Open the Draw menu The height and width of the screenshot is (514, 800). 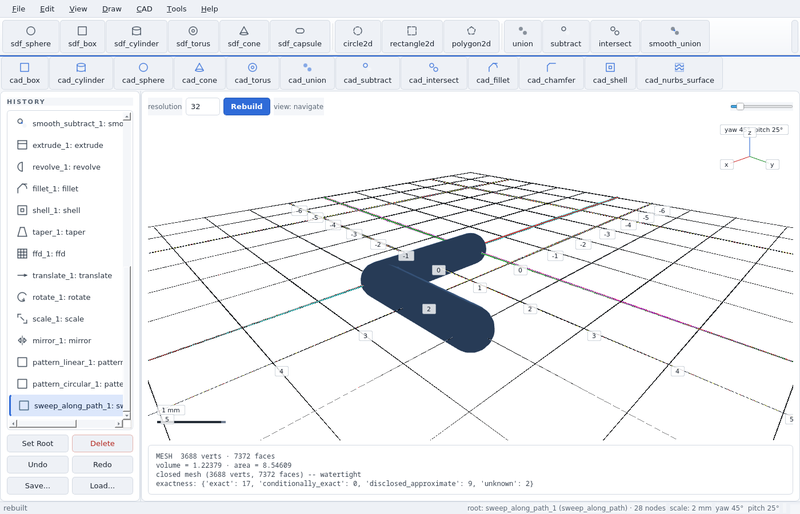(112, 9)
